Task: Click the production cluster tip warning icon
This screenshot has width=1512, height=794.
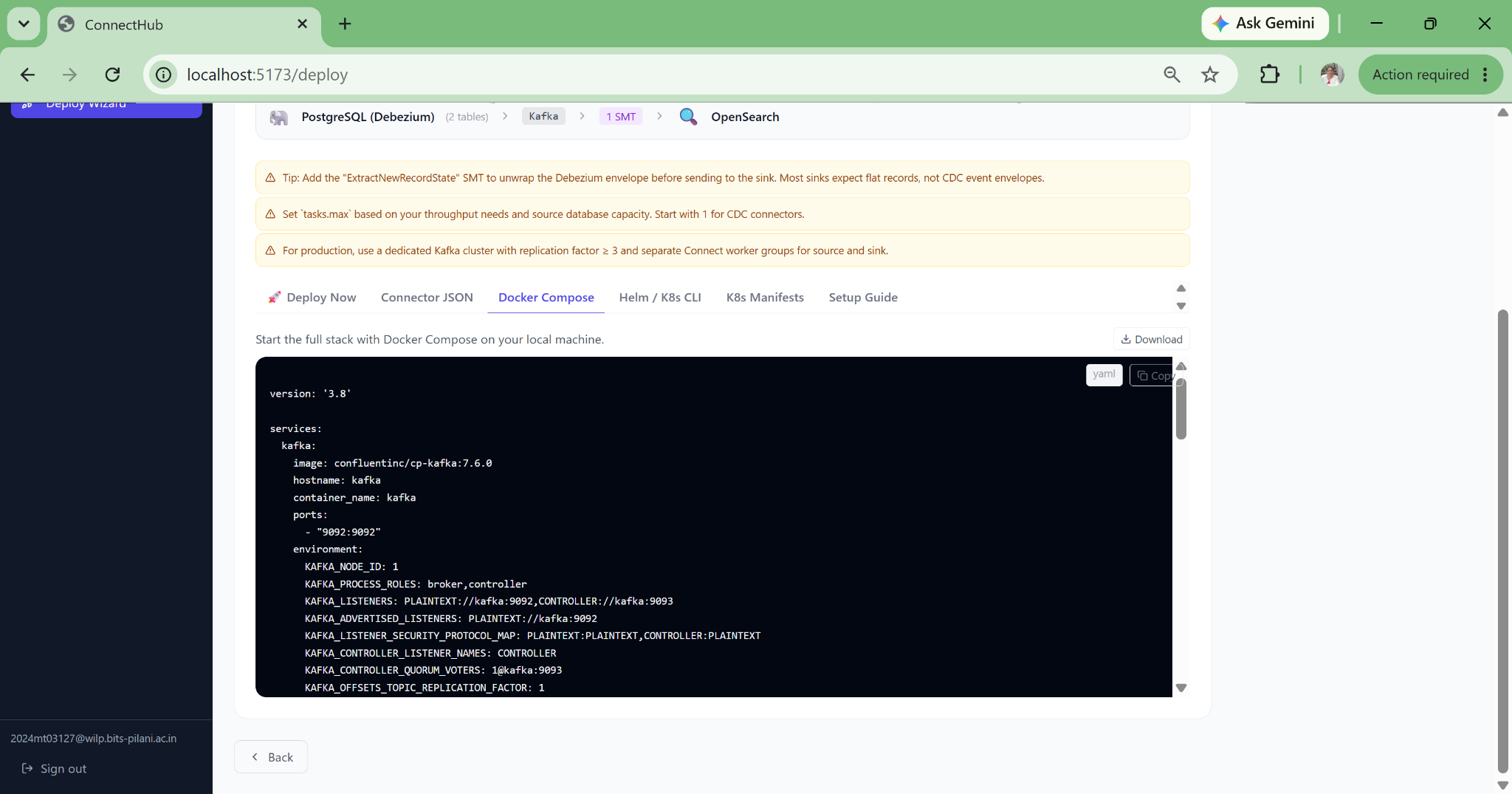Action: point(270,250)
